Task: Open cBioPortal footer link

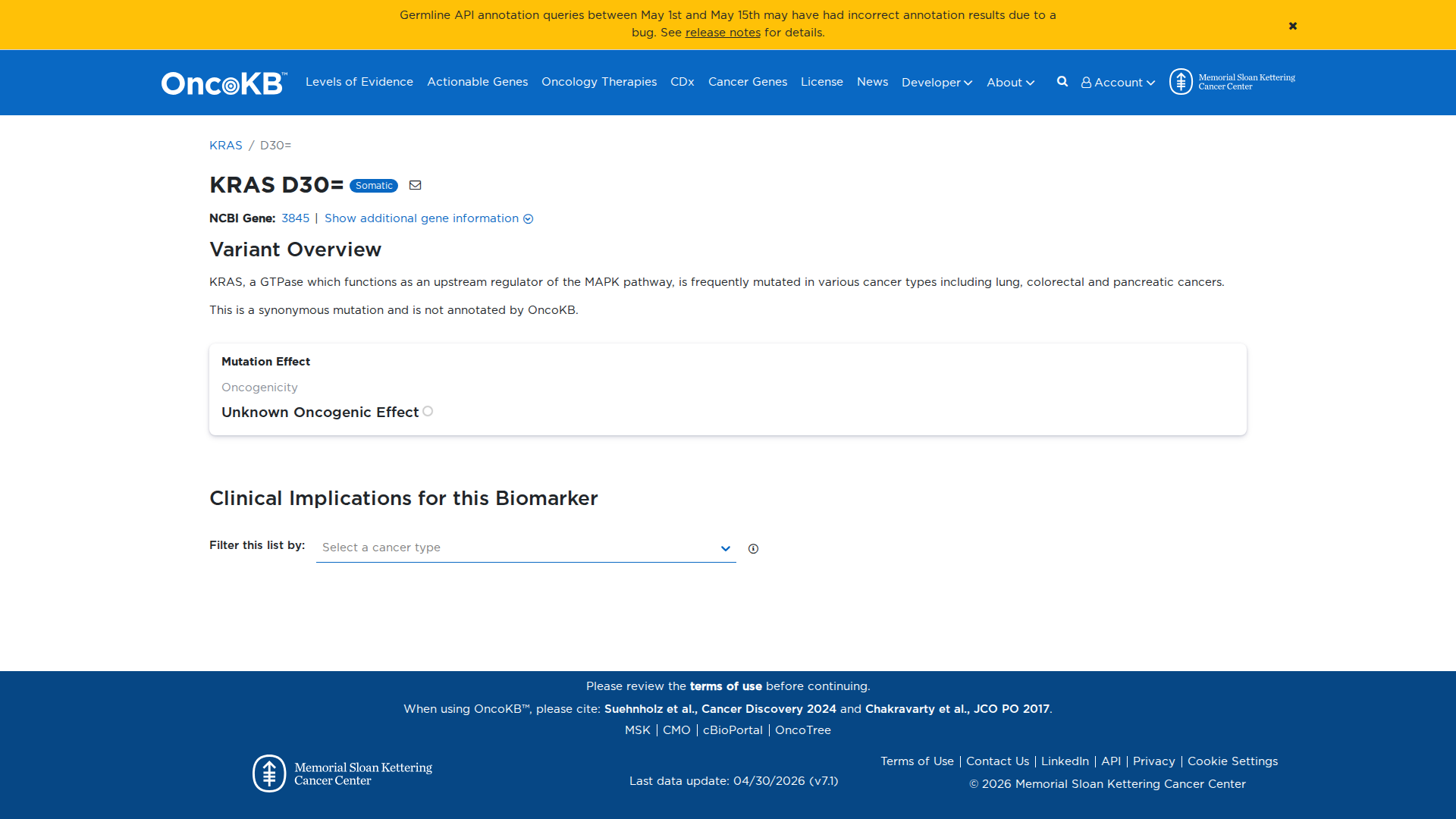Action: [733, 730]
